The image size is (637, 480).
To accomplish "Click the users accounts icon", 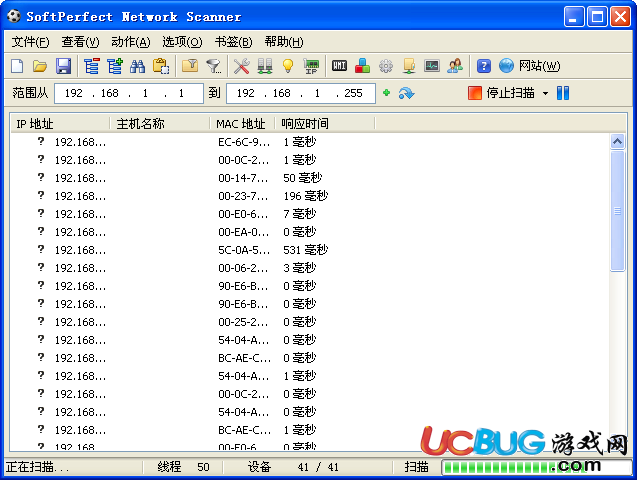I will tap(455, 66).
